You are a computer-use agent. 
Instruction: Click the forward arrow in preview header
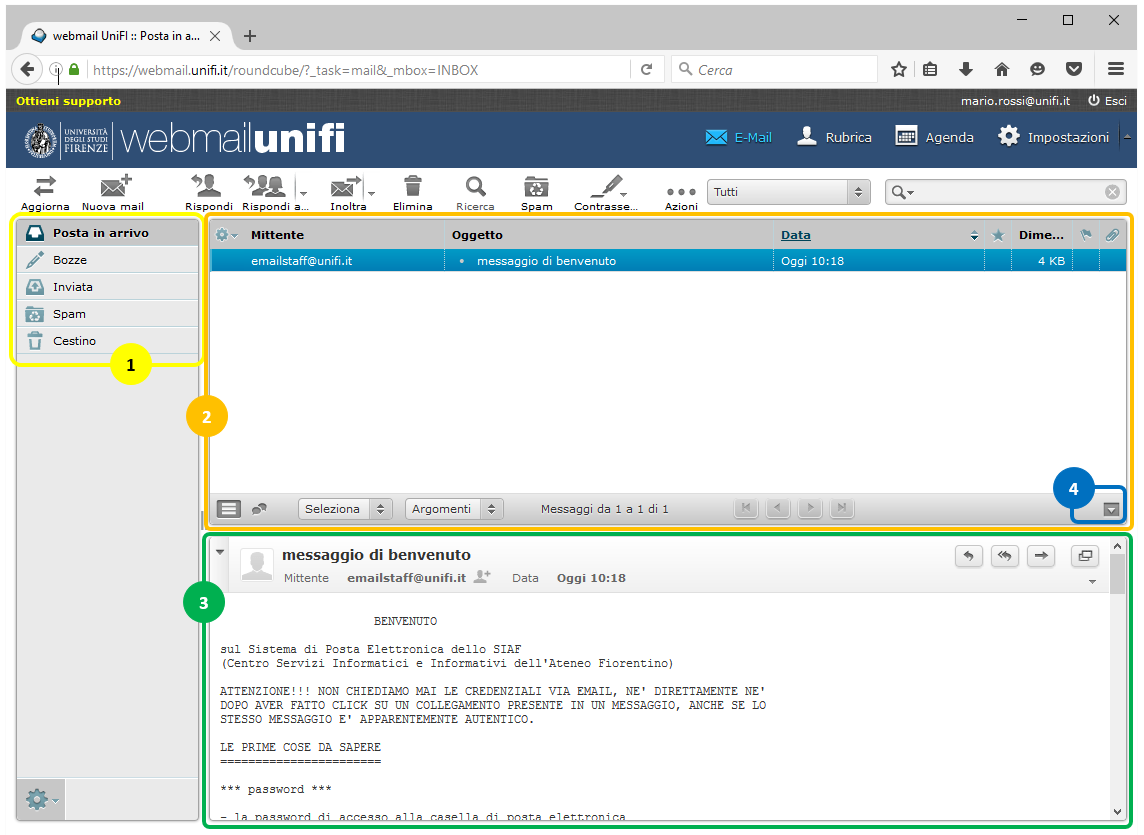pyautogui.click(x=1041, y=556)
